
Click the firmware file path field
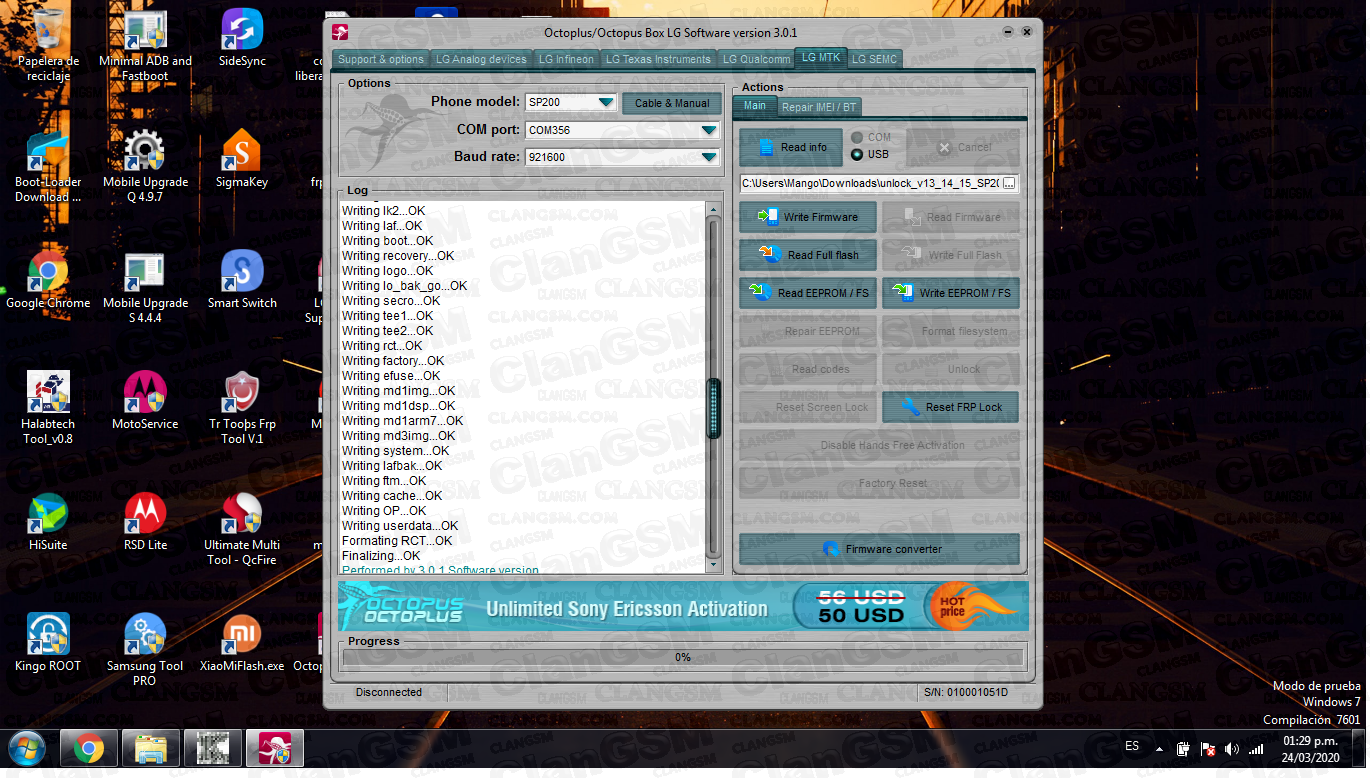coord(869,183)
